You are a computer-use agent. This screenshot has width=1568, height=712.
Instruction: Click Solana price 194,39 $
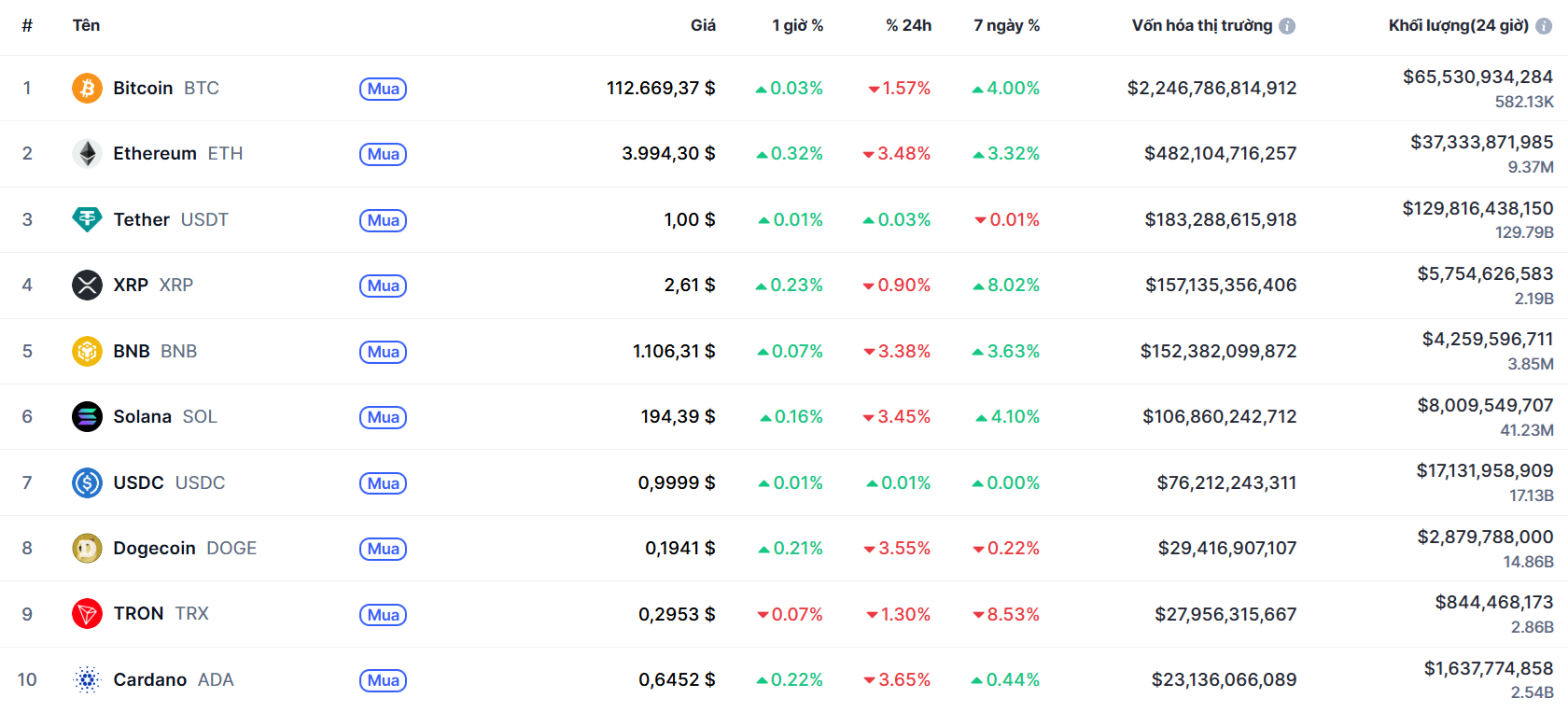(678, 416)
